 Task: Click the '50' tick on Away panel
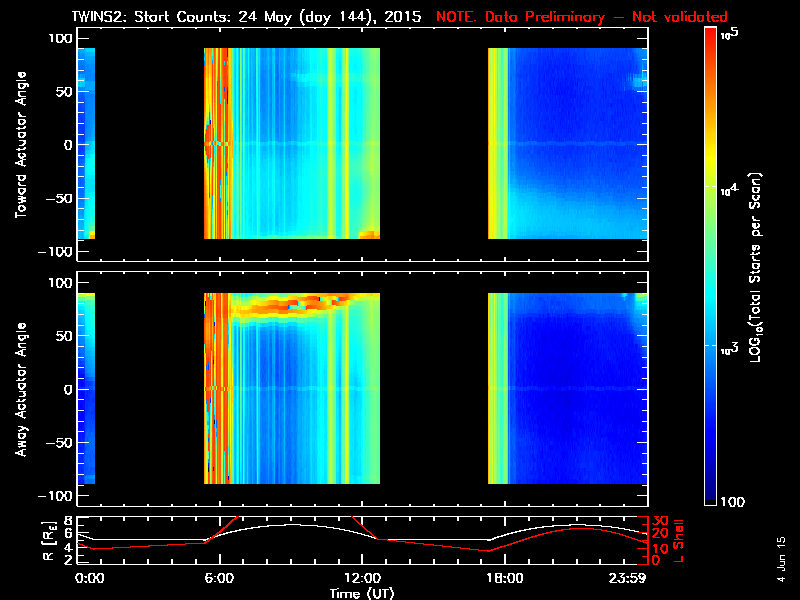click(64, 336)
